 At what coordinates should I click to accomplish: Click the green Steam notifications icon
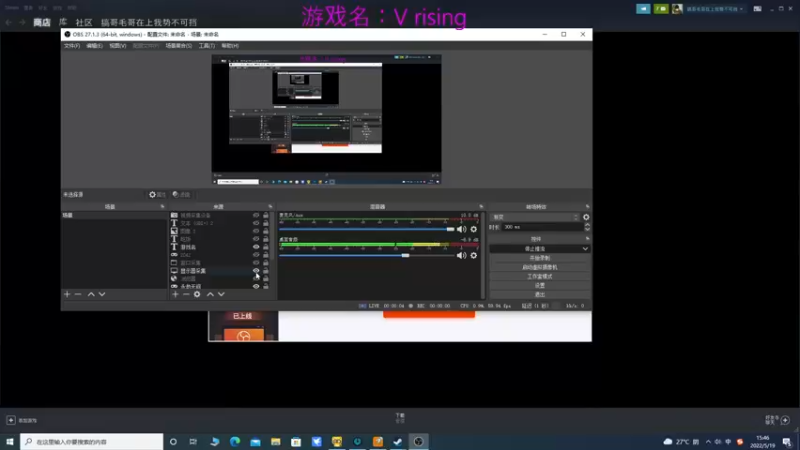pos(661,9)
